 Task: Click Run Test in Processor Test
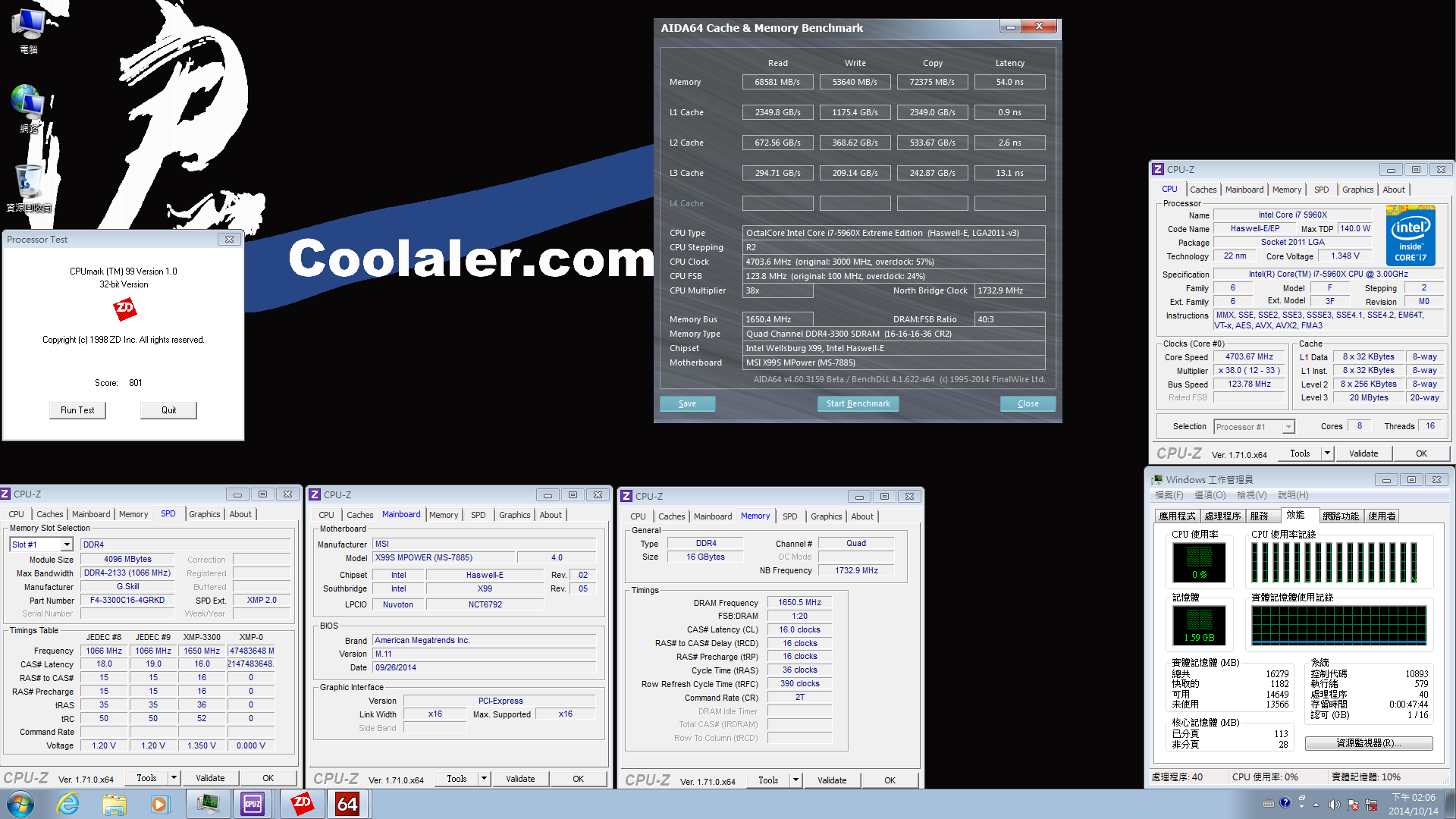pos(77,410)
